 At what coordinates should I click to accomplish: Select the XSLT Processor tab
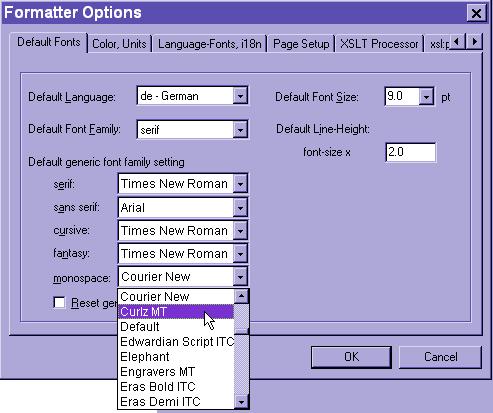point(379,44)
